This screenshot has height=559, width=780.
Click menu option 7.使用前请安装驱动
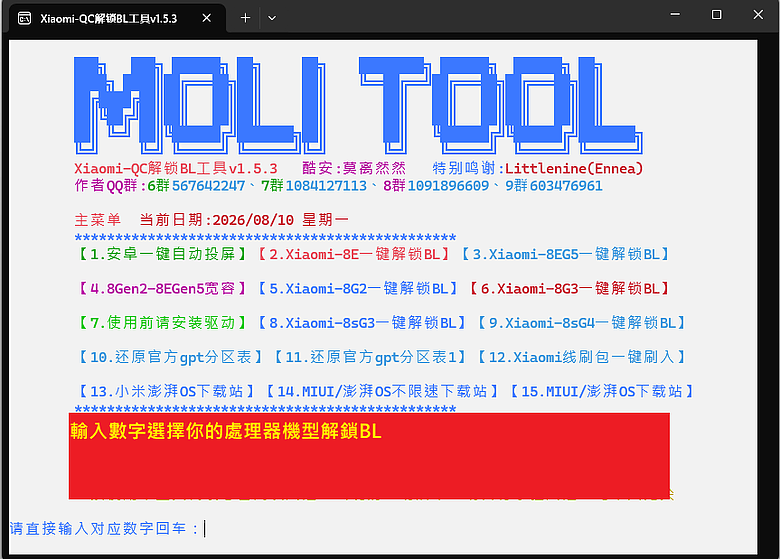pyautogui.click(x=163, y=323)
